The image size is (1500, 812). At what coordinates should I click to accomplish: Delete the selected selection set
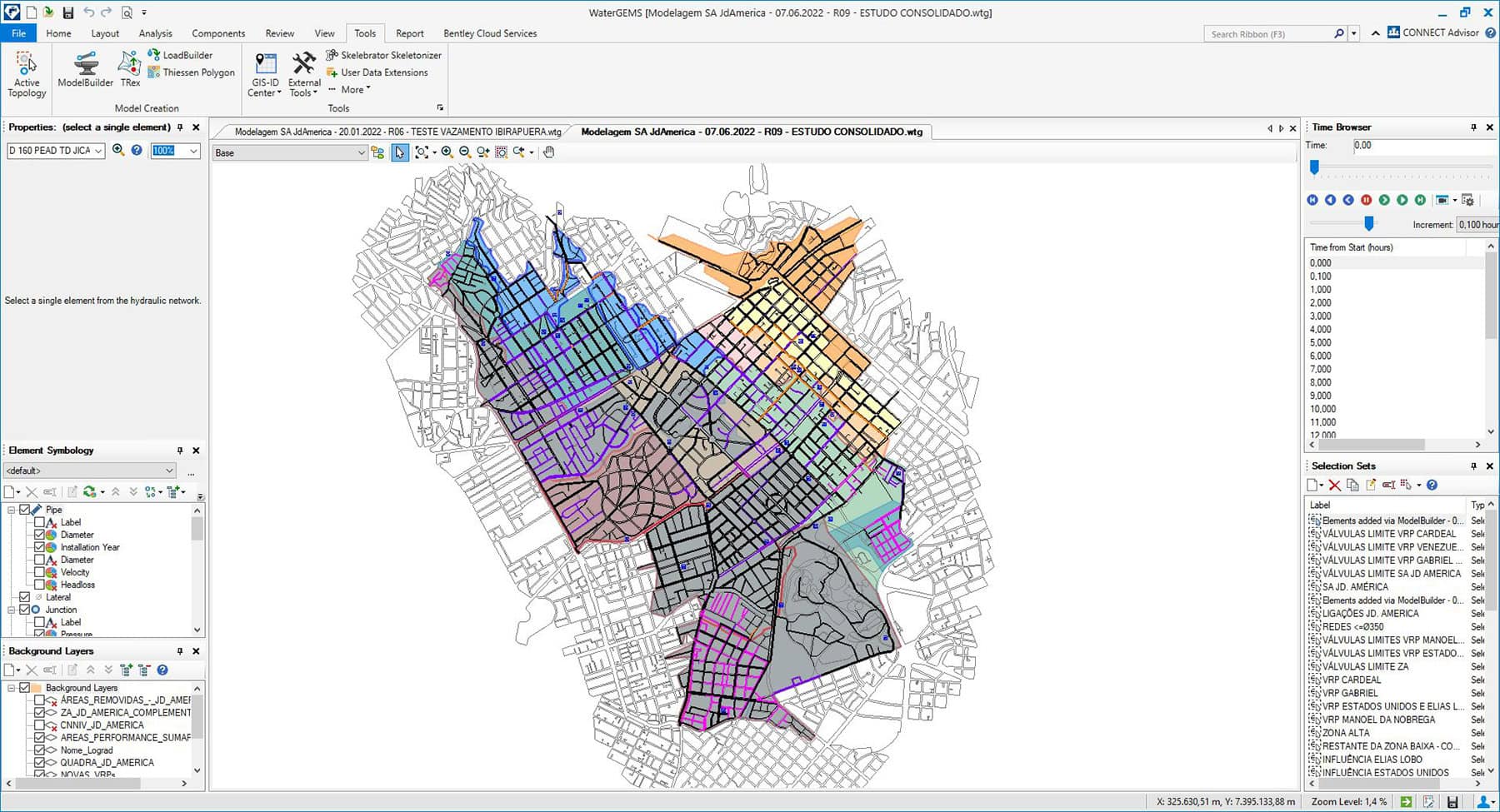click(1334, 485)
